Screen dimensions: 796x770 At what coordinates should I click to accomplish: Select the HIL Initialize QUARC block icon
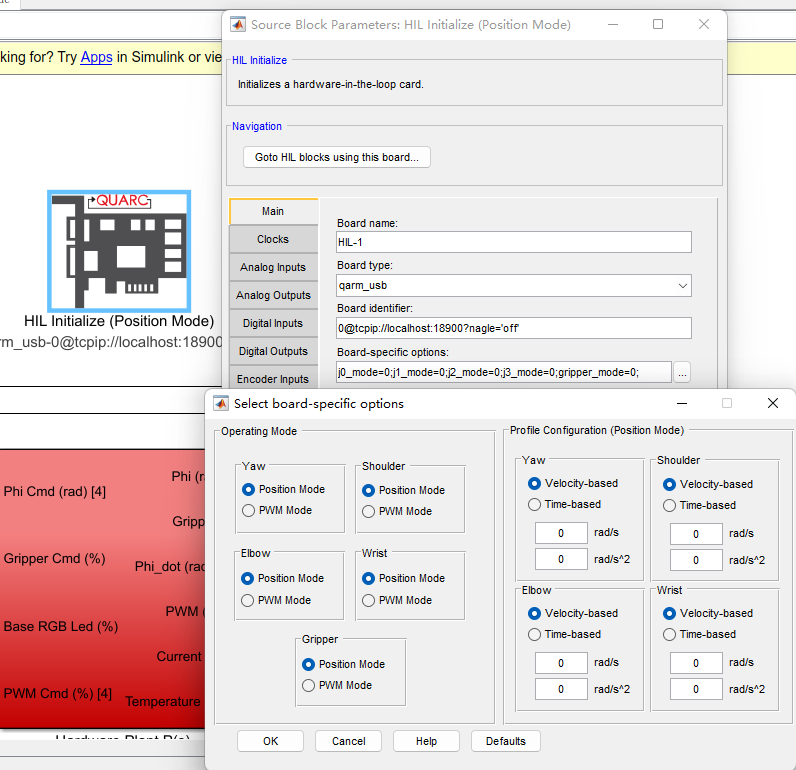119,251
